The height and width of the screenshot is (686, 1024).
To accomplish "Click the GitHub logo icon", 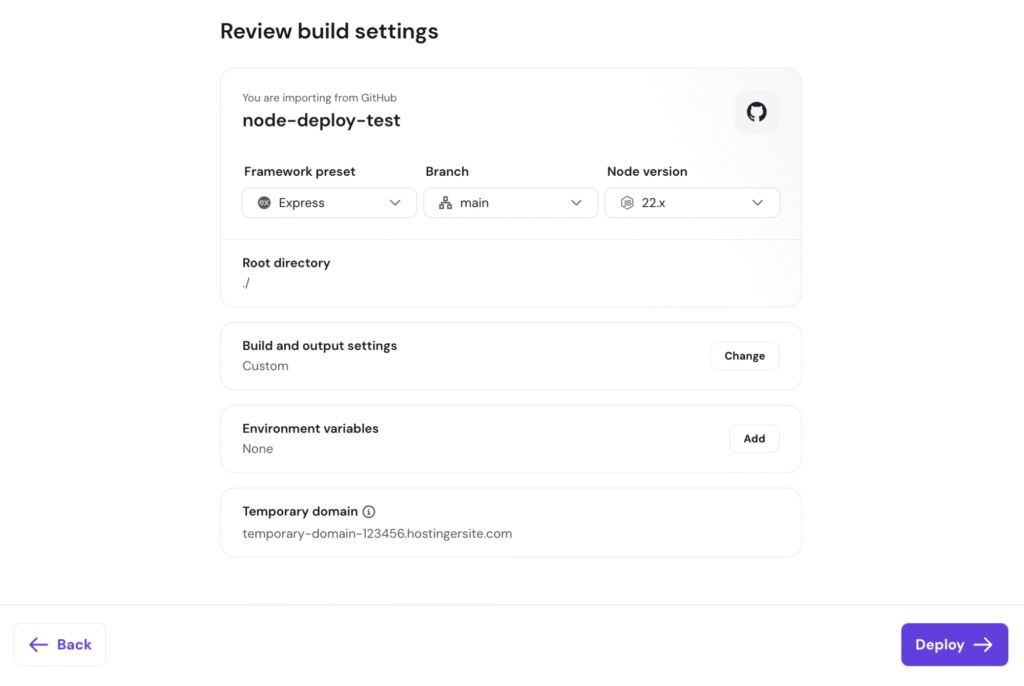I will pos(756,112).
